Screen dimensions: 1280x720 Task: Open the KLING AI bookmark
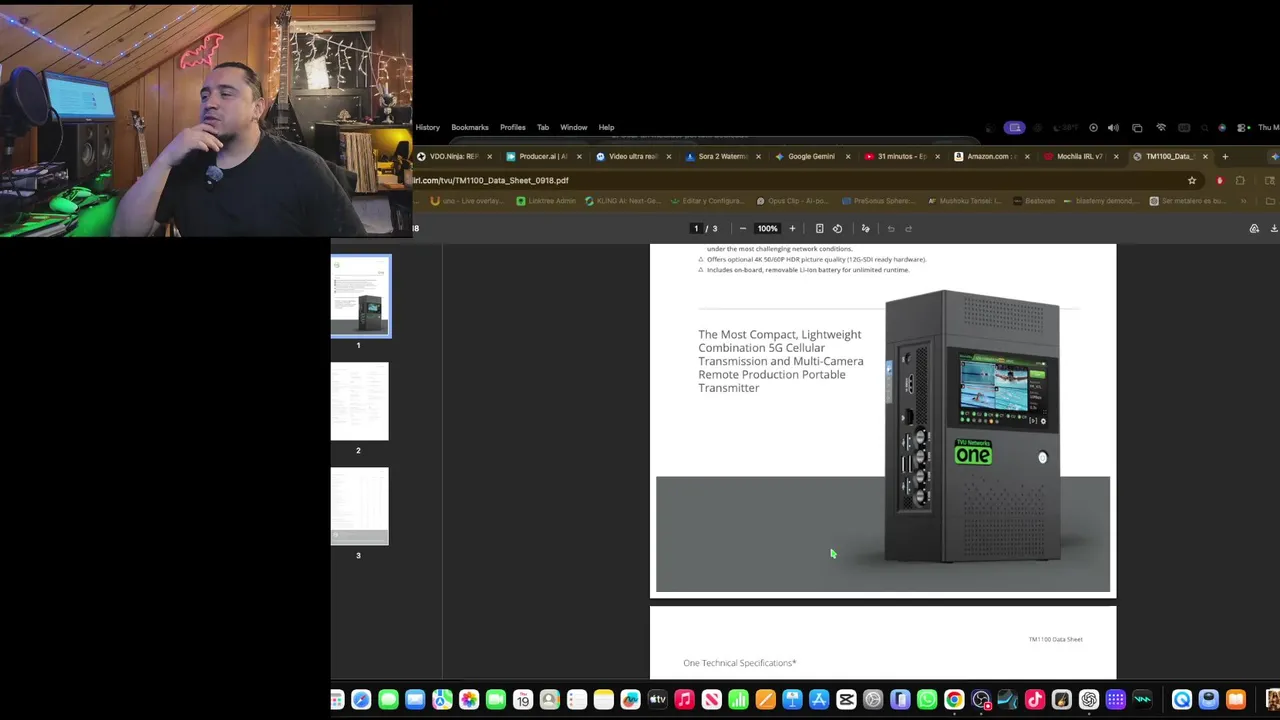622,201
